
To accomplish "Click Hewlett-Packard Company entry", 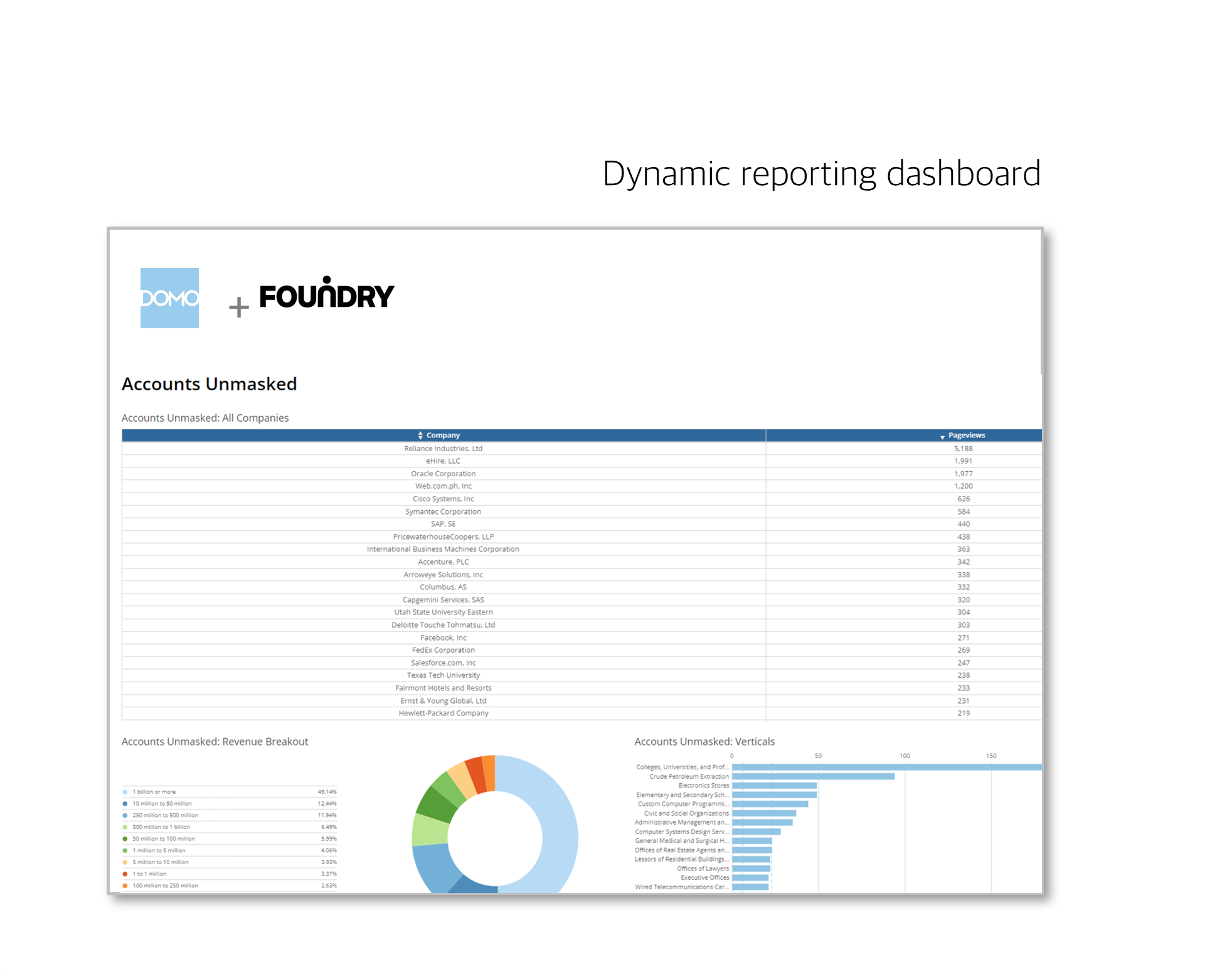I will click(x=443, y=714).
